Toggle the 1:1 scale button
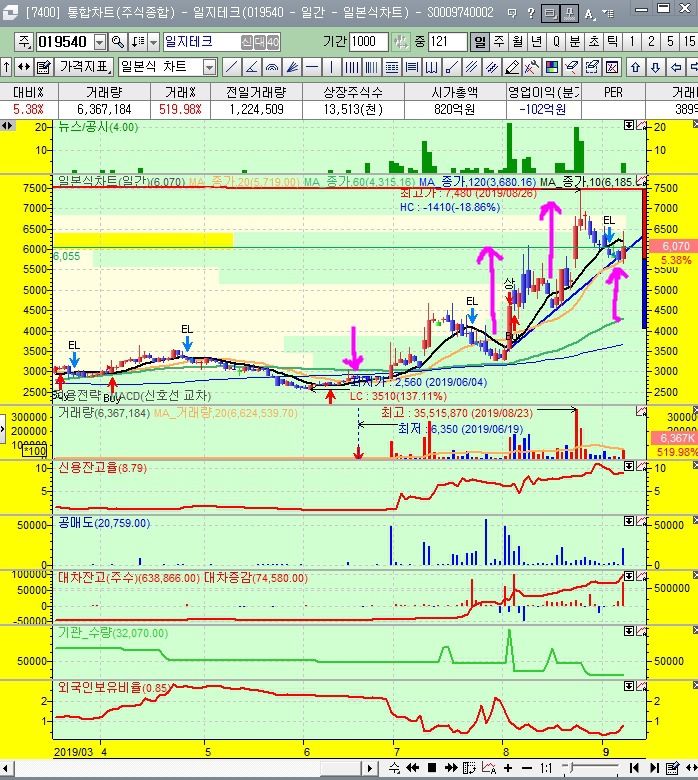 click(546, 768)
